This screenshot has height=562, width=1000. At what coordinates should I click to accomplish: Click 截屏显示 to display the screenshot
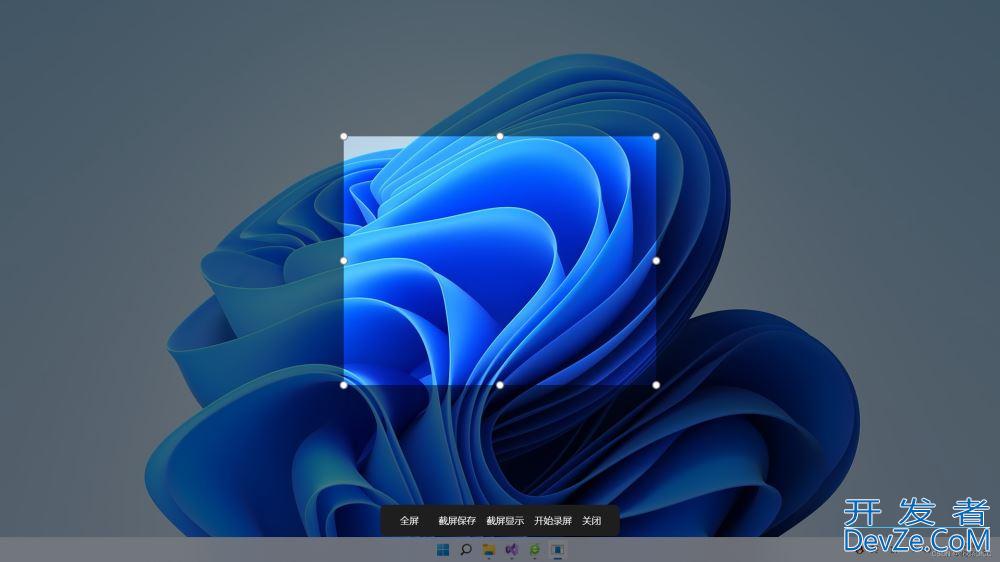tap(505, 521)
